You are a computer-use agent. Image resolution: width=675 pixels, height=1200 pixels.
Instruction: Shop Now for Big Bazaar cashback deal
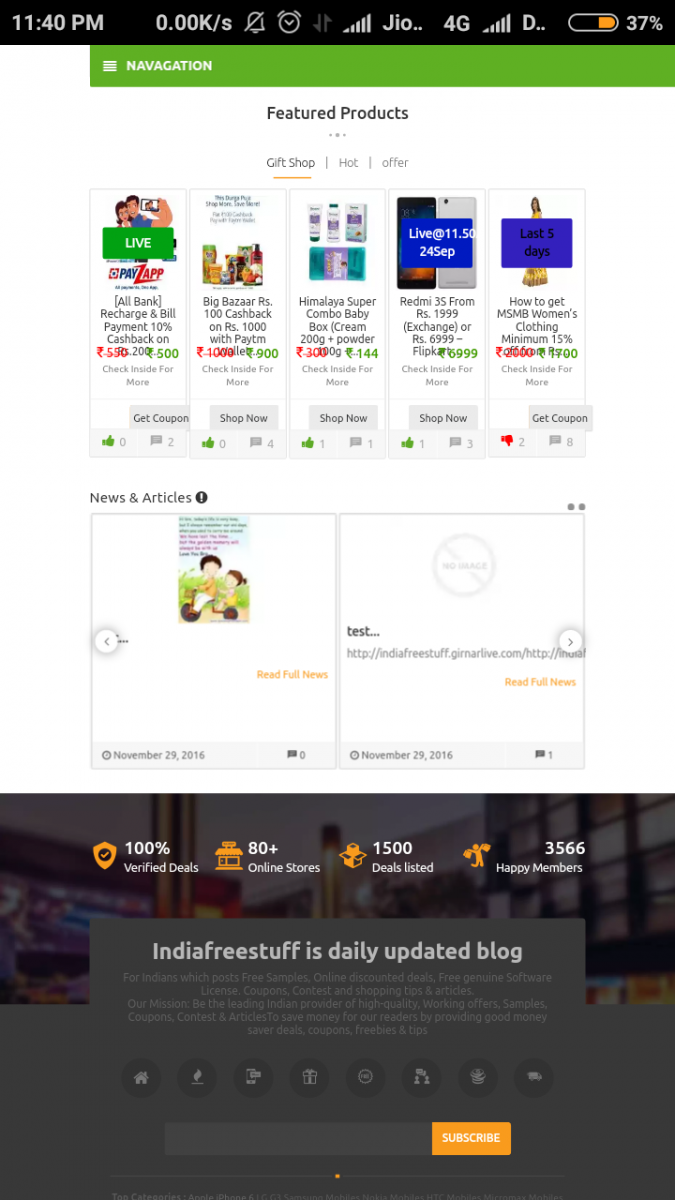(243, 418)
